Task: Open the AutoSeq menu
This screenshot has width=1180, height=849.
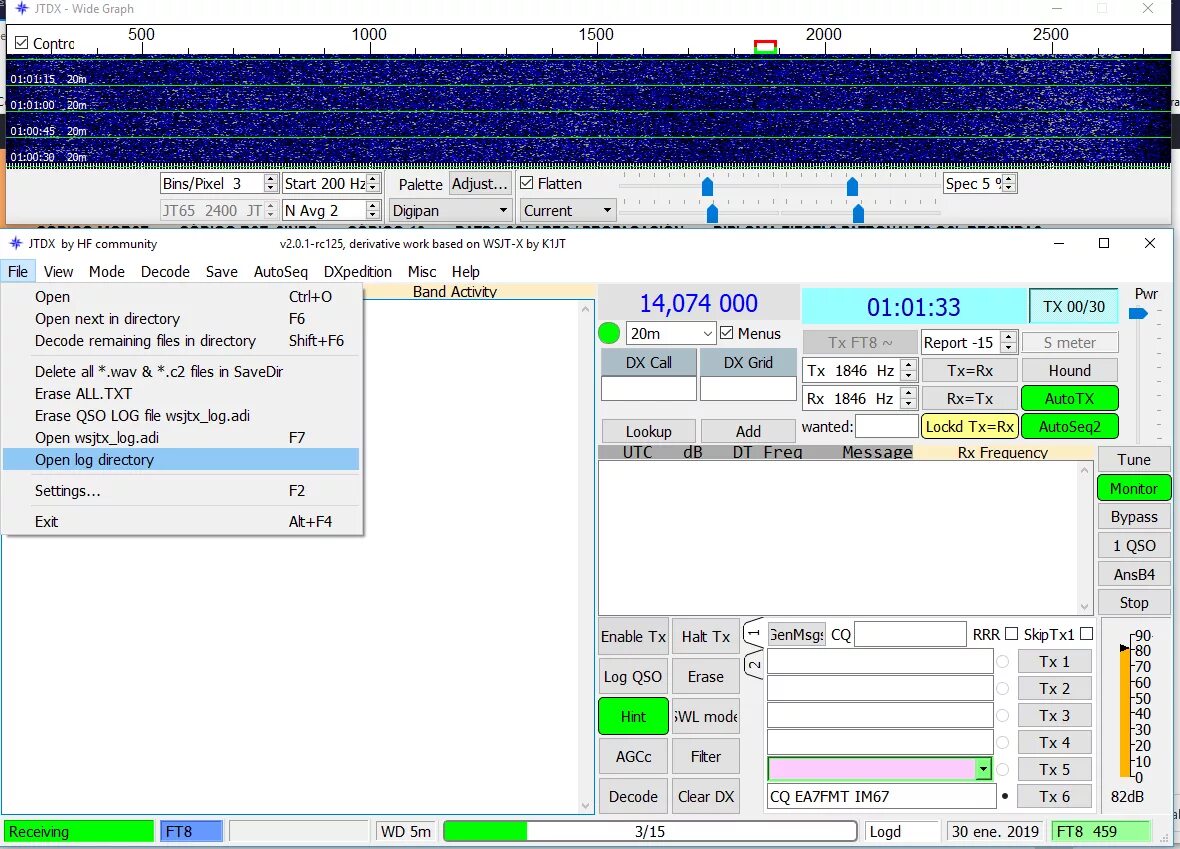Action: pos(281,272)
